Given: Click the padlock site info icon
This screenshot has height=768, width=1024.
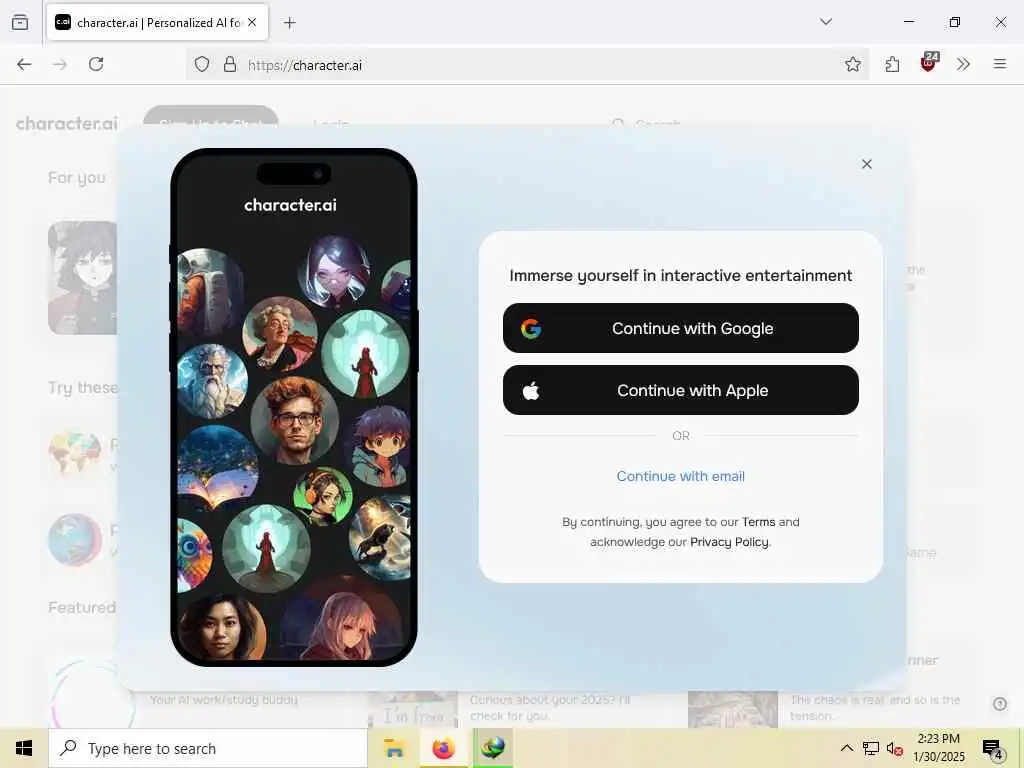Looking at the screenshot, I should (230, 64).
